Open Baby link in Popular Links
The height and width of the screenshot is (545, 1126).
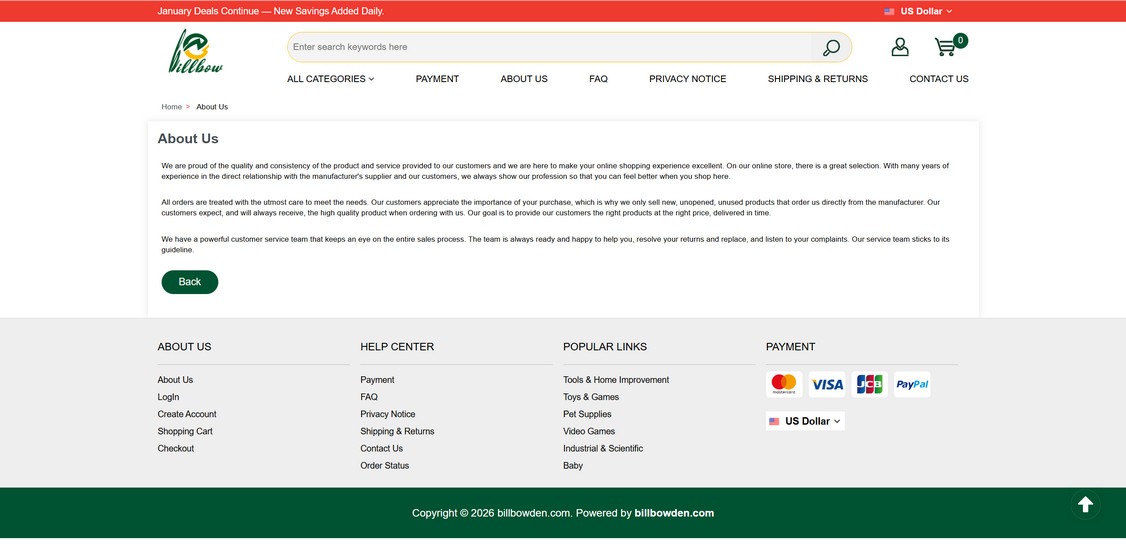click(572, 466)
